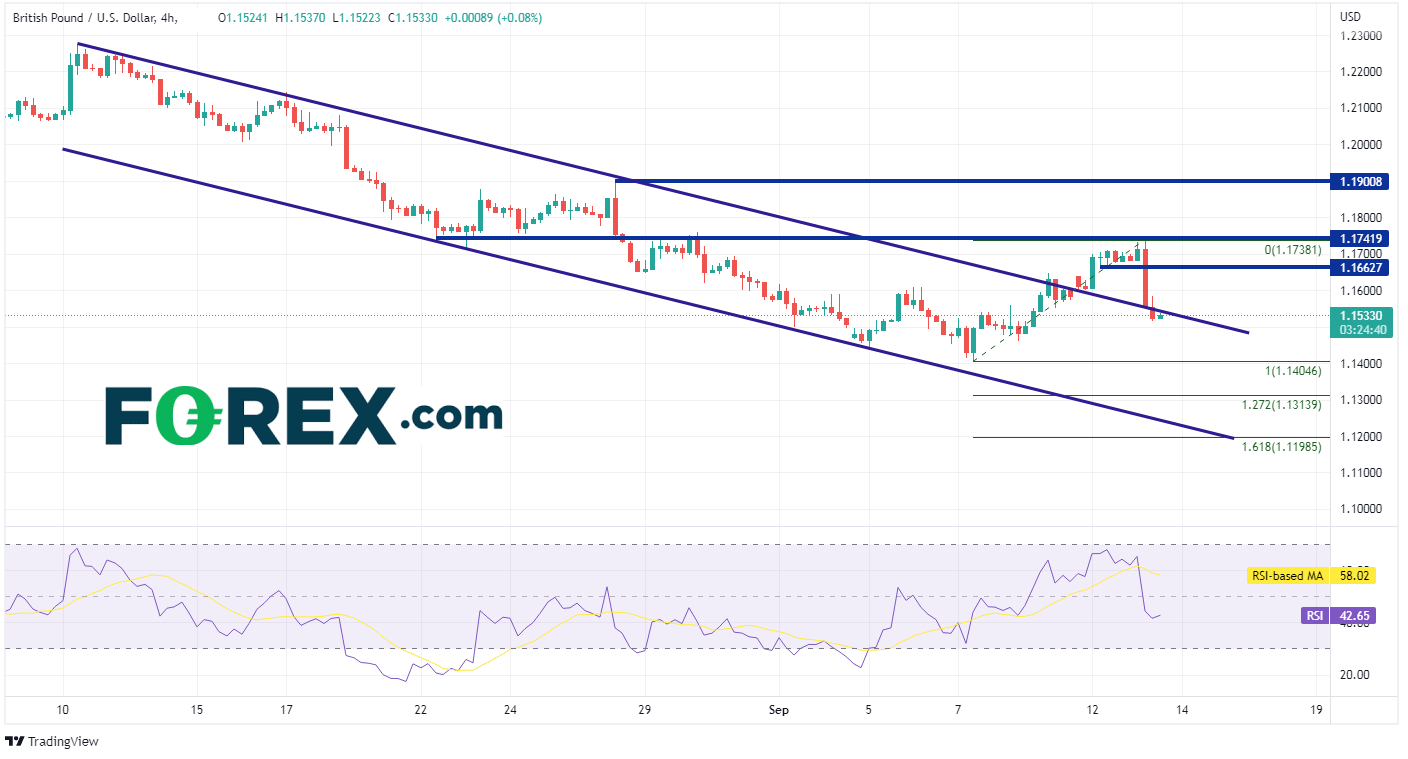Click the USD currency label on price axis
1408x759 pixels.
(1350, 16)
